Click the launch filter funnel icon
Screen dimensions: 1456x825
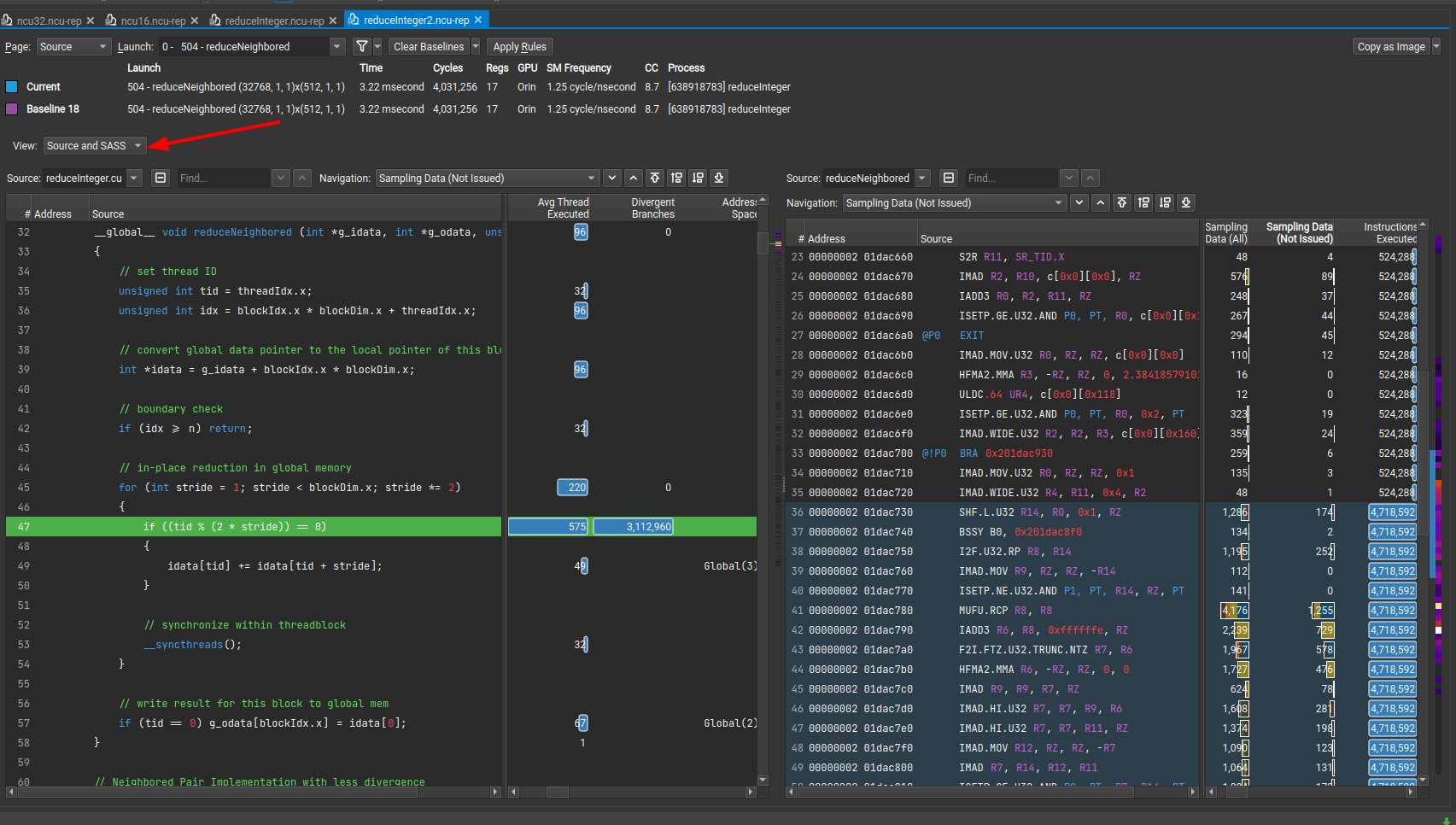[x=362, y=46]
